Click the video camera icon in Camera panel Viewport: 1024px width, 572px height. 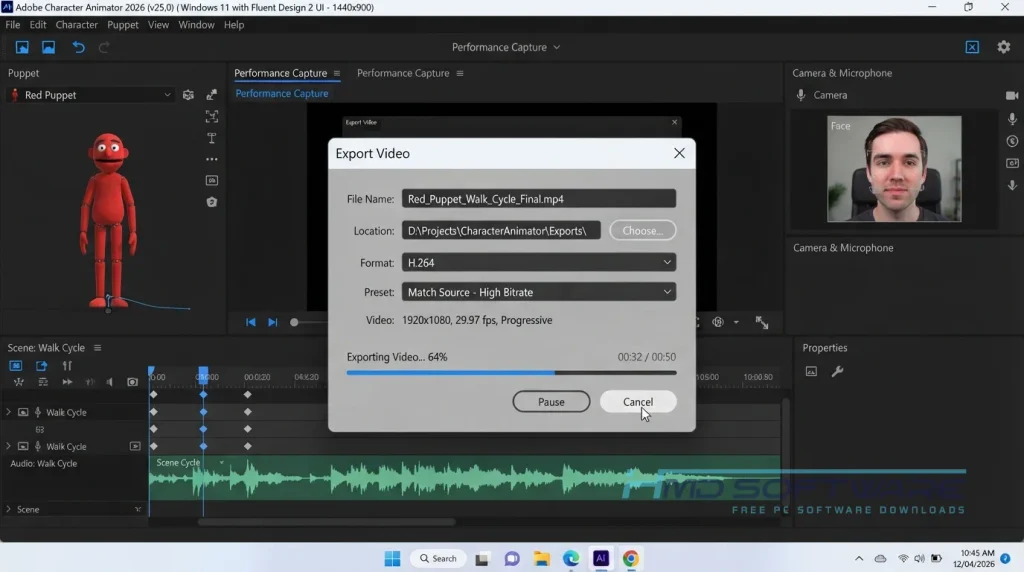tap(1012, 95)
